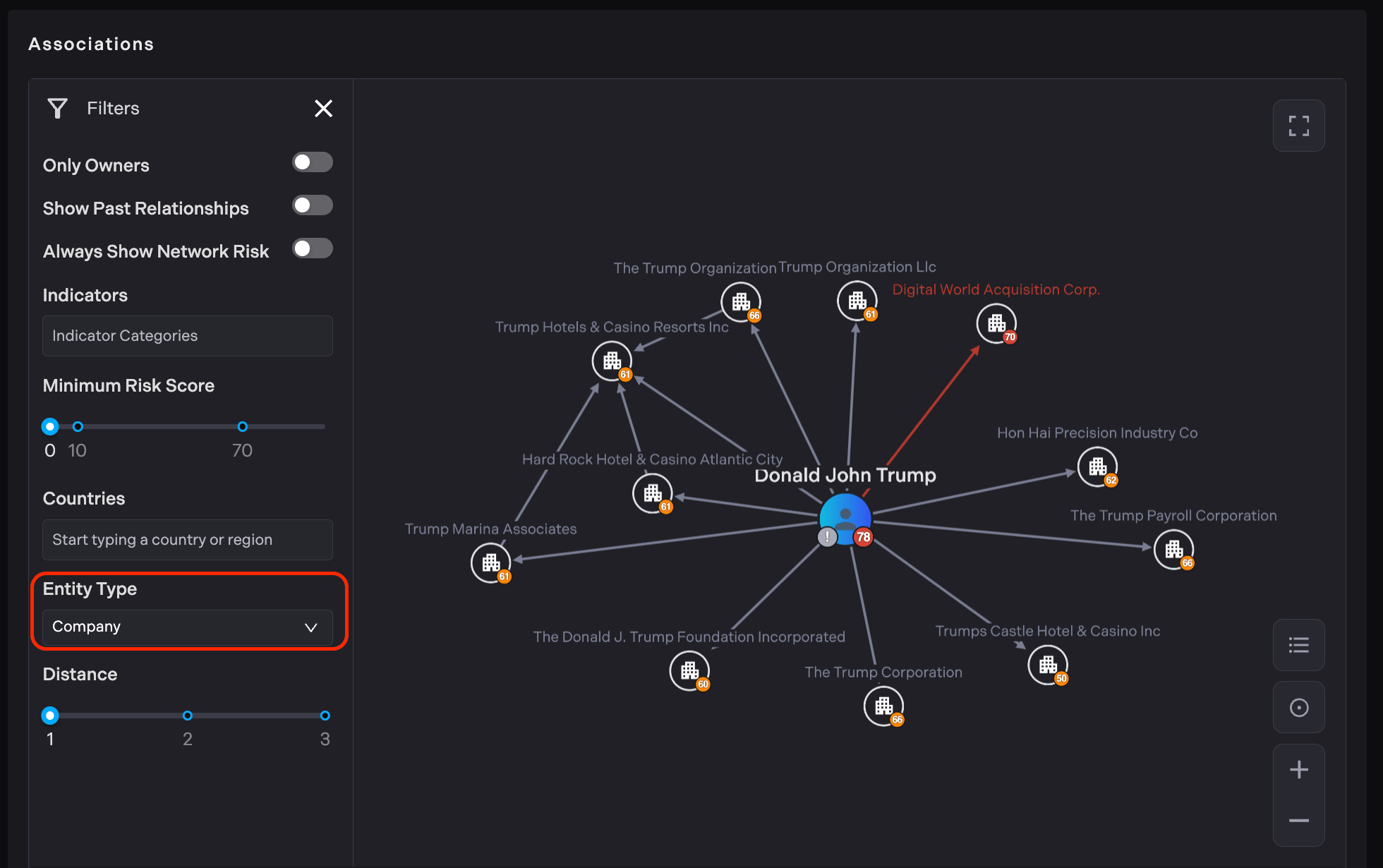Set minimum risk score to 70
1383x868 pixels.
[x=242, y=426]
